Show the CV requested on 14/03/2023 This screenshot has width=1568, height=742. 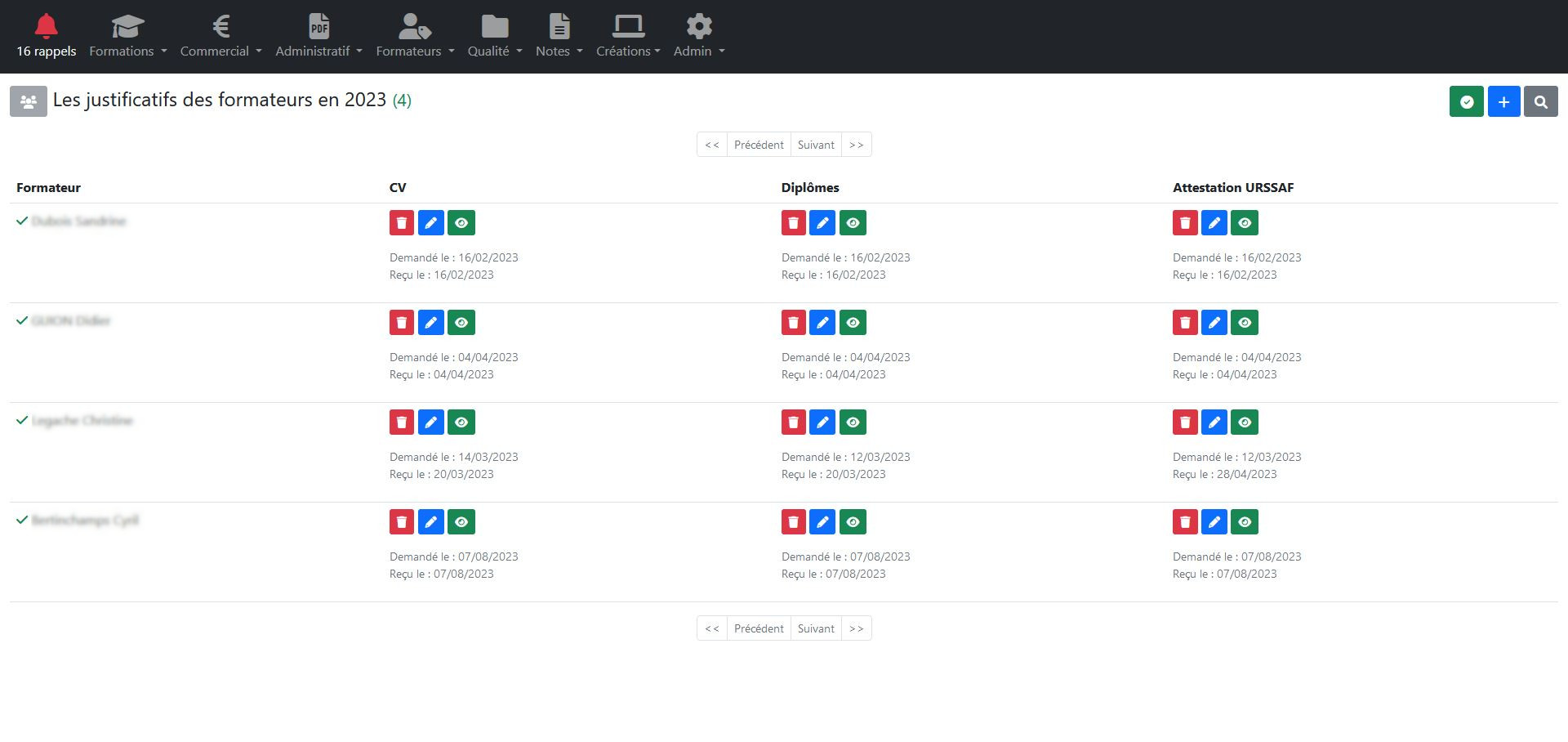pyautogui.click(x=461, y=422)
